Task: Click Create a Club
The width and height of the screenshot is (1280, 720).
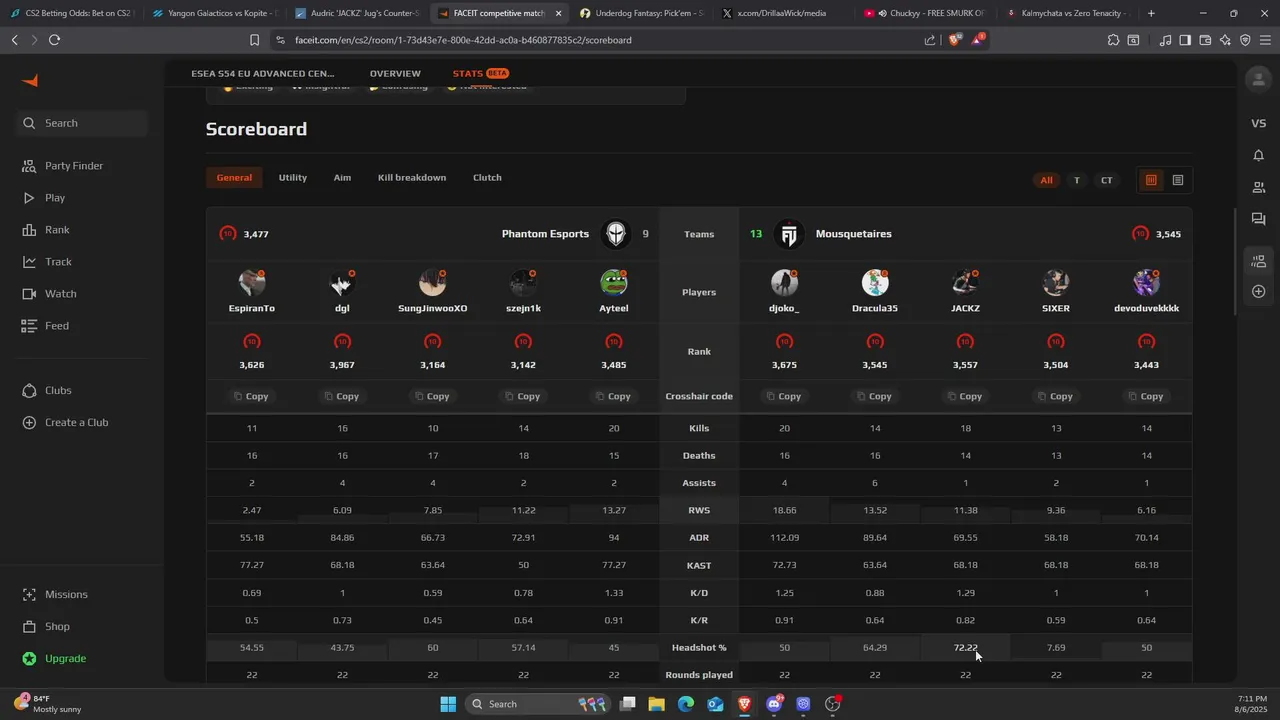Action: tap(76, 423)
